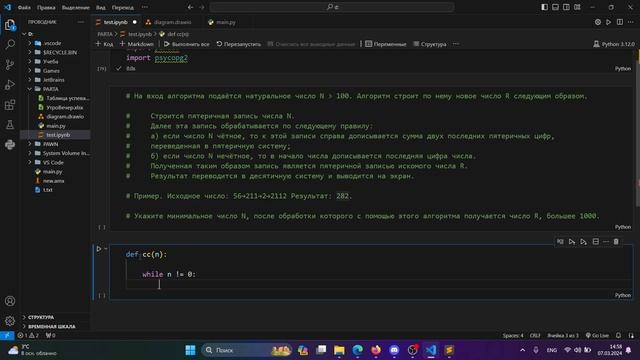Open Discord from the taskbar
This screenshot has width=640, height=360.
(x=394, y=350)
